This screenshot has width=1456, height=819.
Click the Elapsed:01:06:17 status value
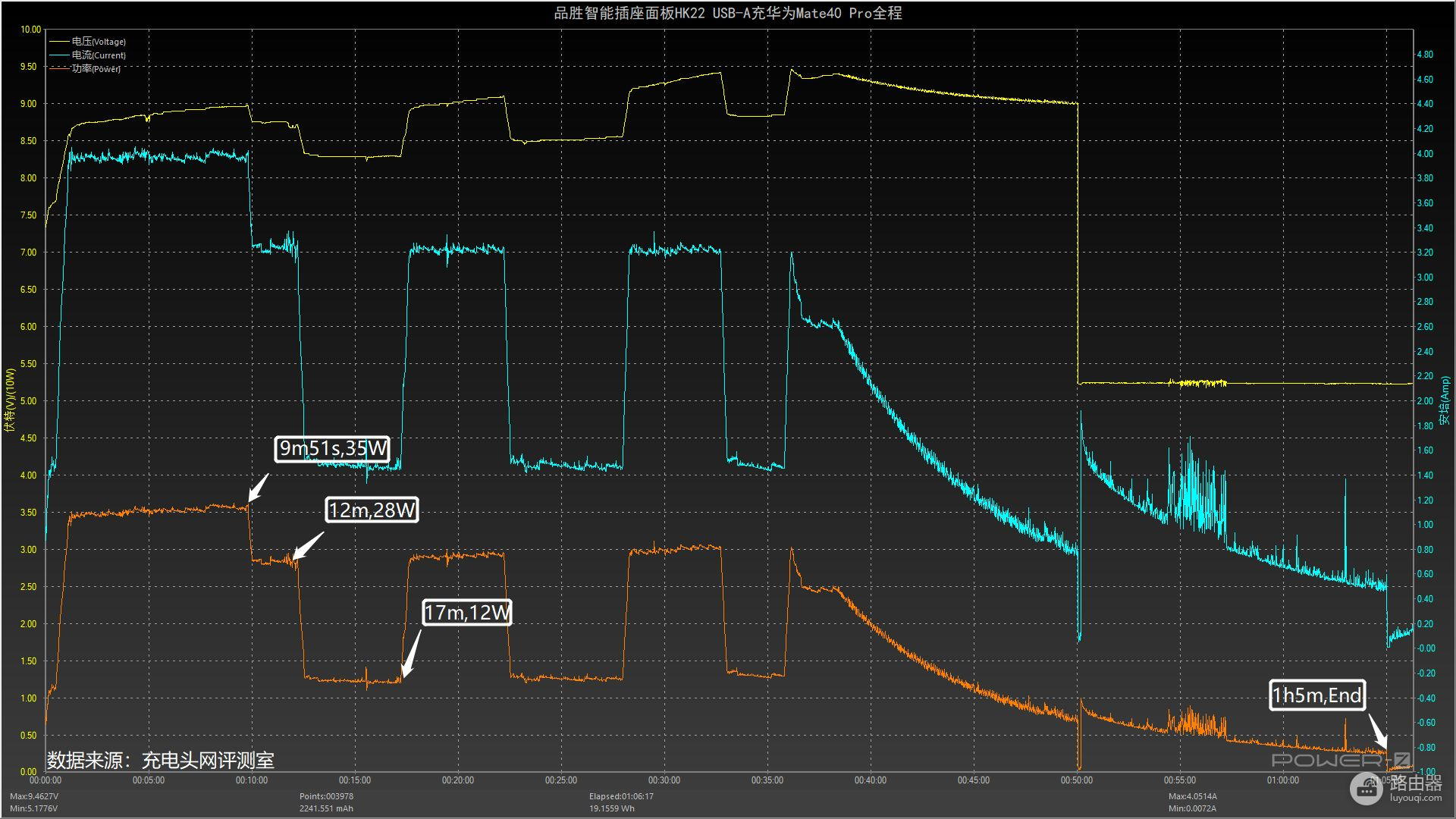621,796
